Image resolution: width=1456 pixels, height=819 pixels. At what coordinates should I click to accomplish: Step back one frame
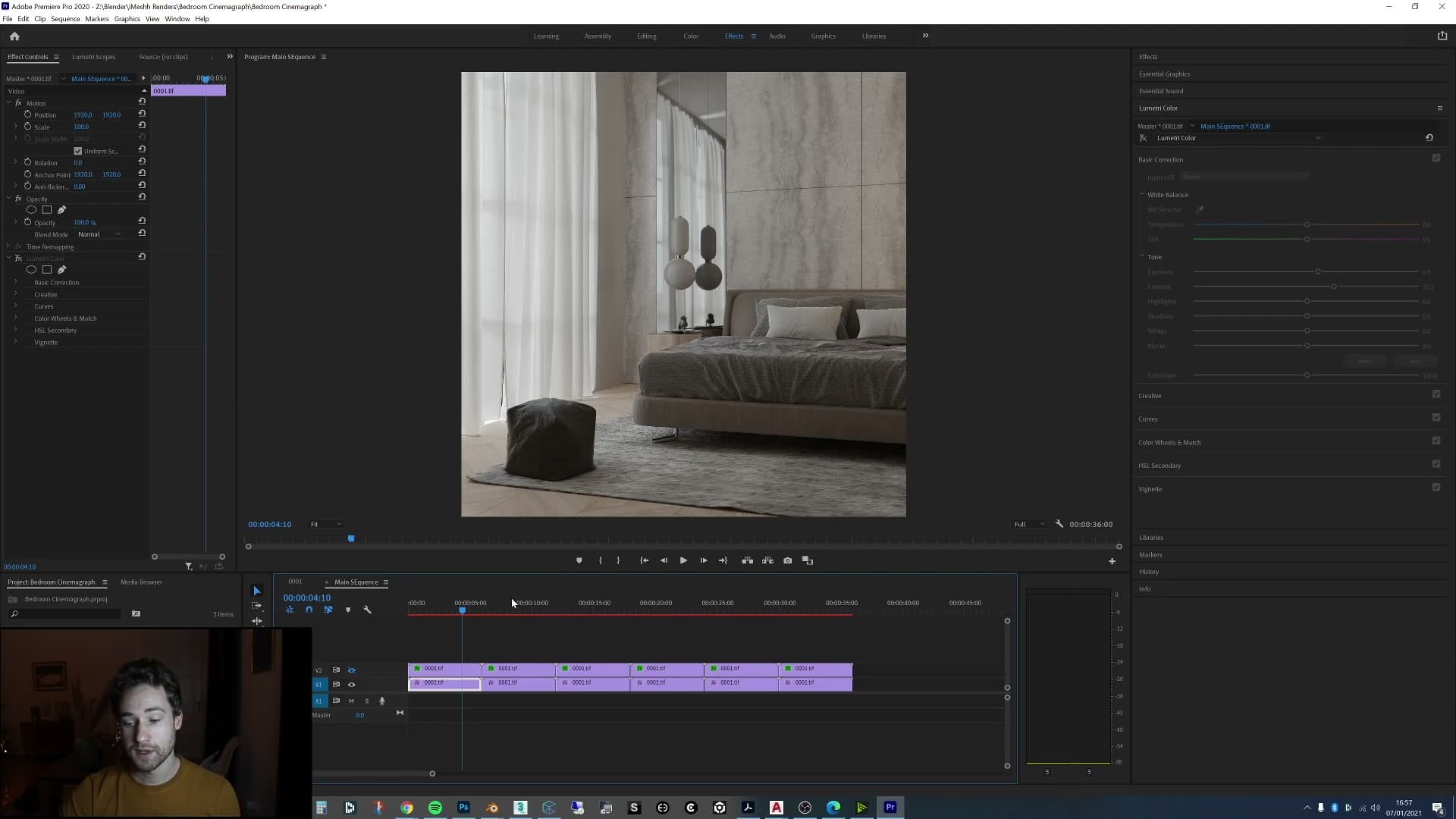click(x=664, y=560)
